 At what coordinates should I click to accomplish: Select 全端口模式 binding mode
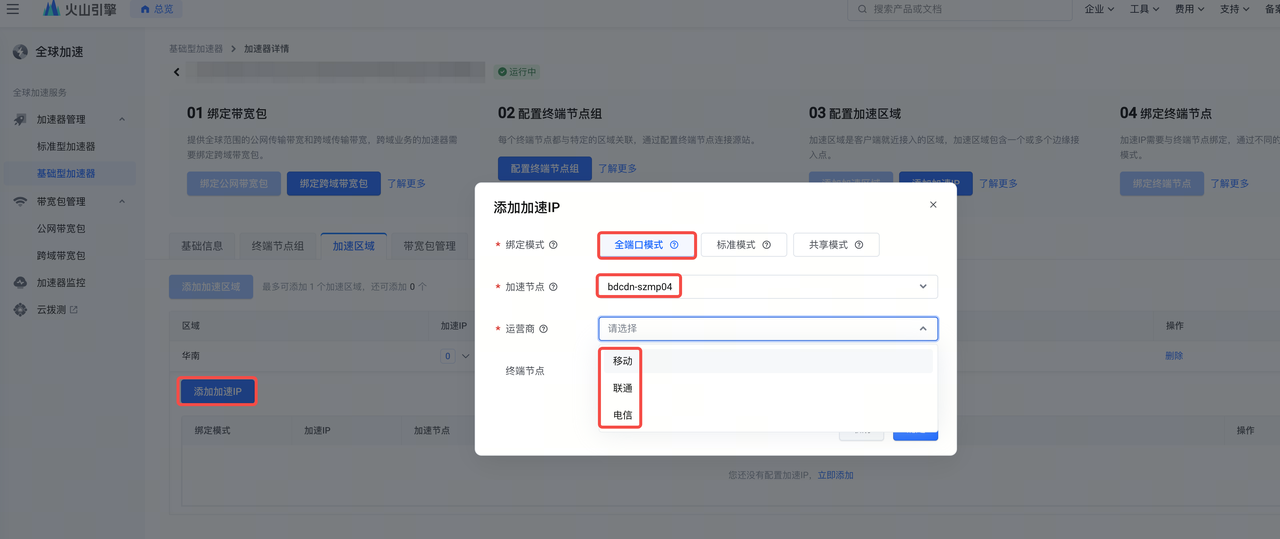tap(646, 245)
